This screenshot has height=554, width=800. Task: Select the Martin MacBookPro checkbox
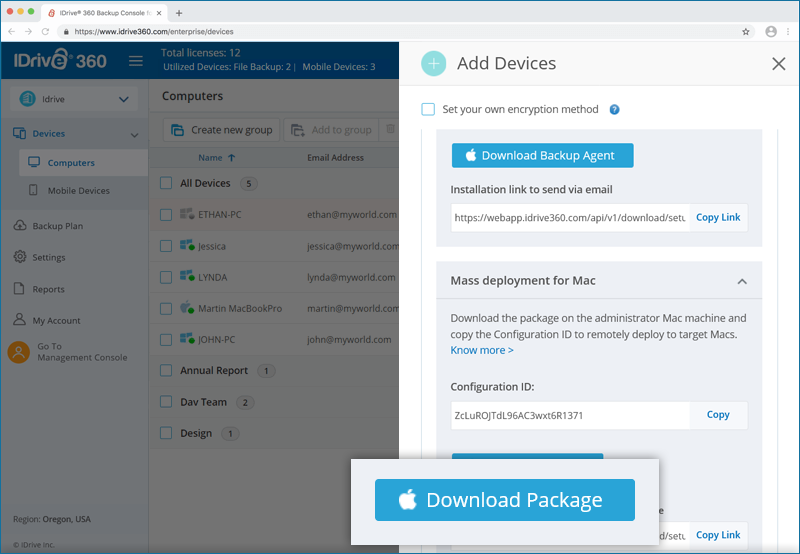point(166,309)
